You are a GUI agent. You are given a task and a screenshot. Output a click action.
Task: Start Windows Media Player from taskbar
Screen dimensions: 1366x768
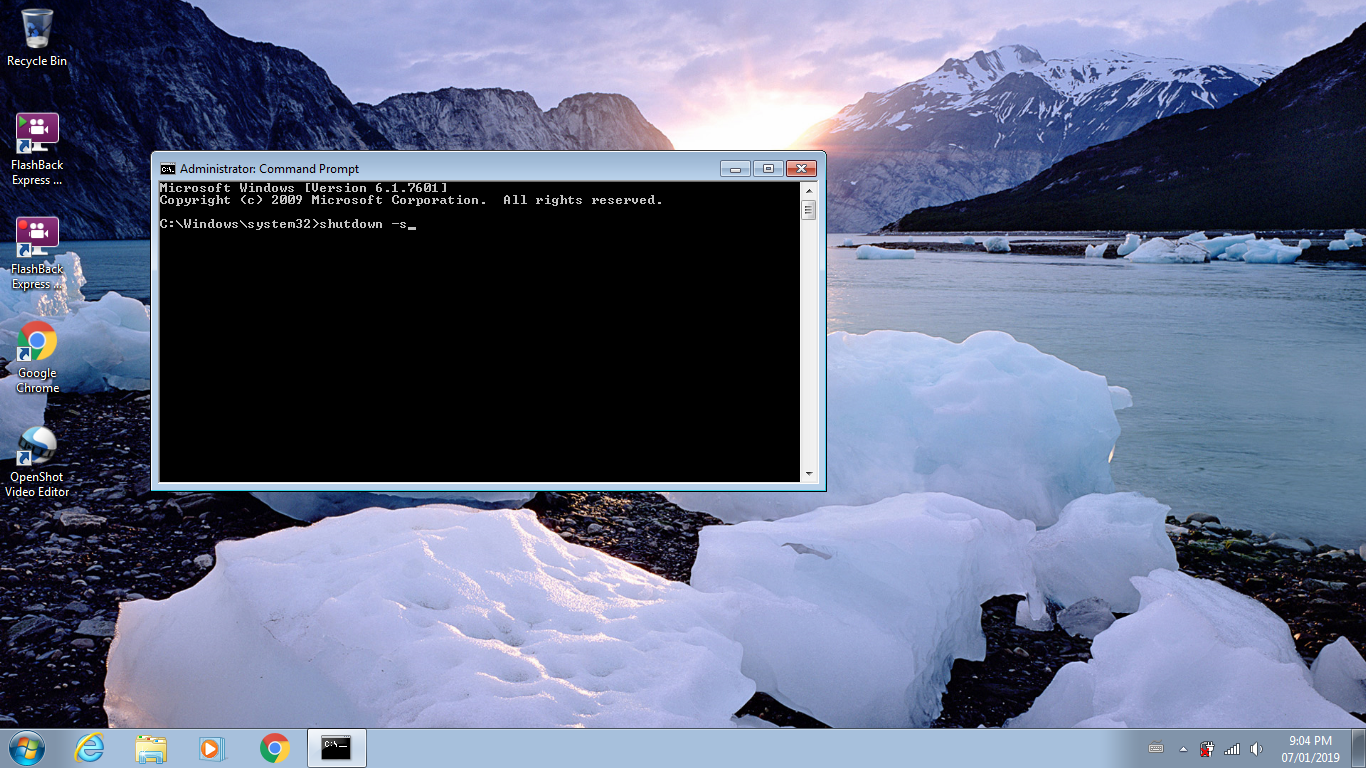click(x=212, y=748)
